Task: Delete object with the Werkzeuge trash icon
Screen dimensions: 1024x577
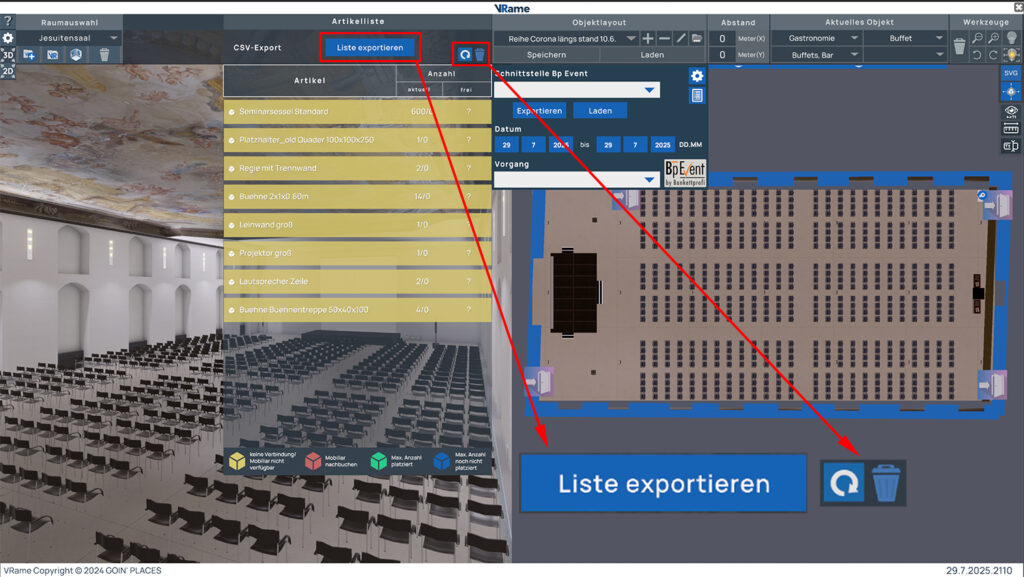Action: (x=959, y=46)
